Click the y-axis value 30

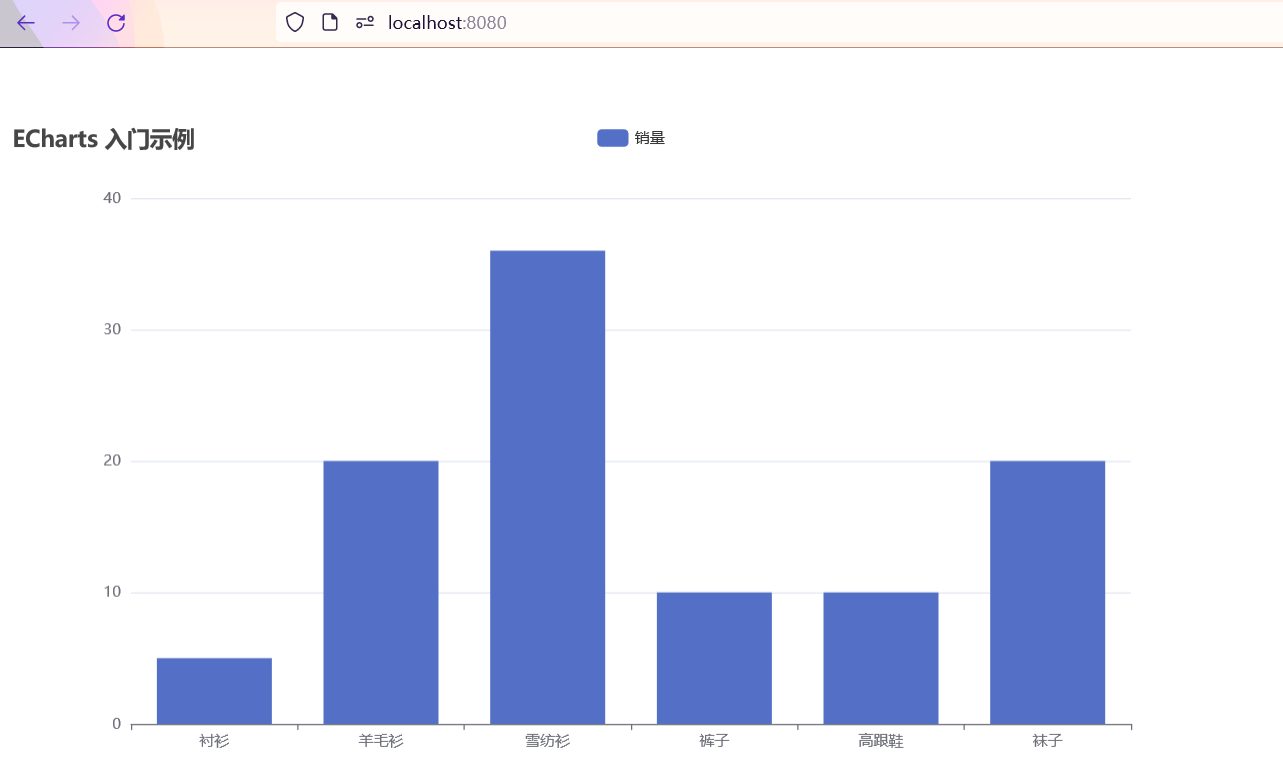[x=112, y=330]
